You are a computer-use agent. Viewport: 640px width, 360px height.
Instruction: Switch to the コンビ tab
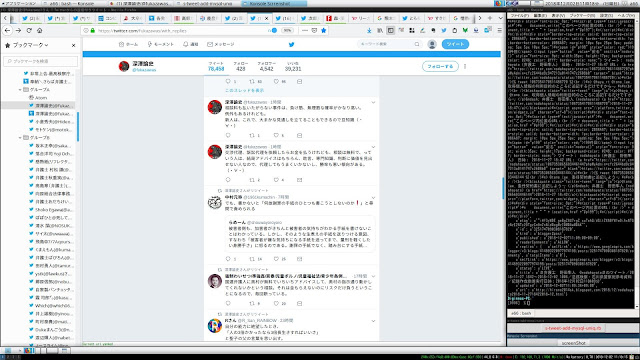pos(107,18)
